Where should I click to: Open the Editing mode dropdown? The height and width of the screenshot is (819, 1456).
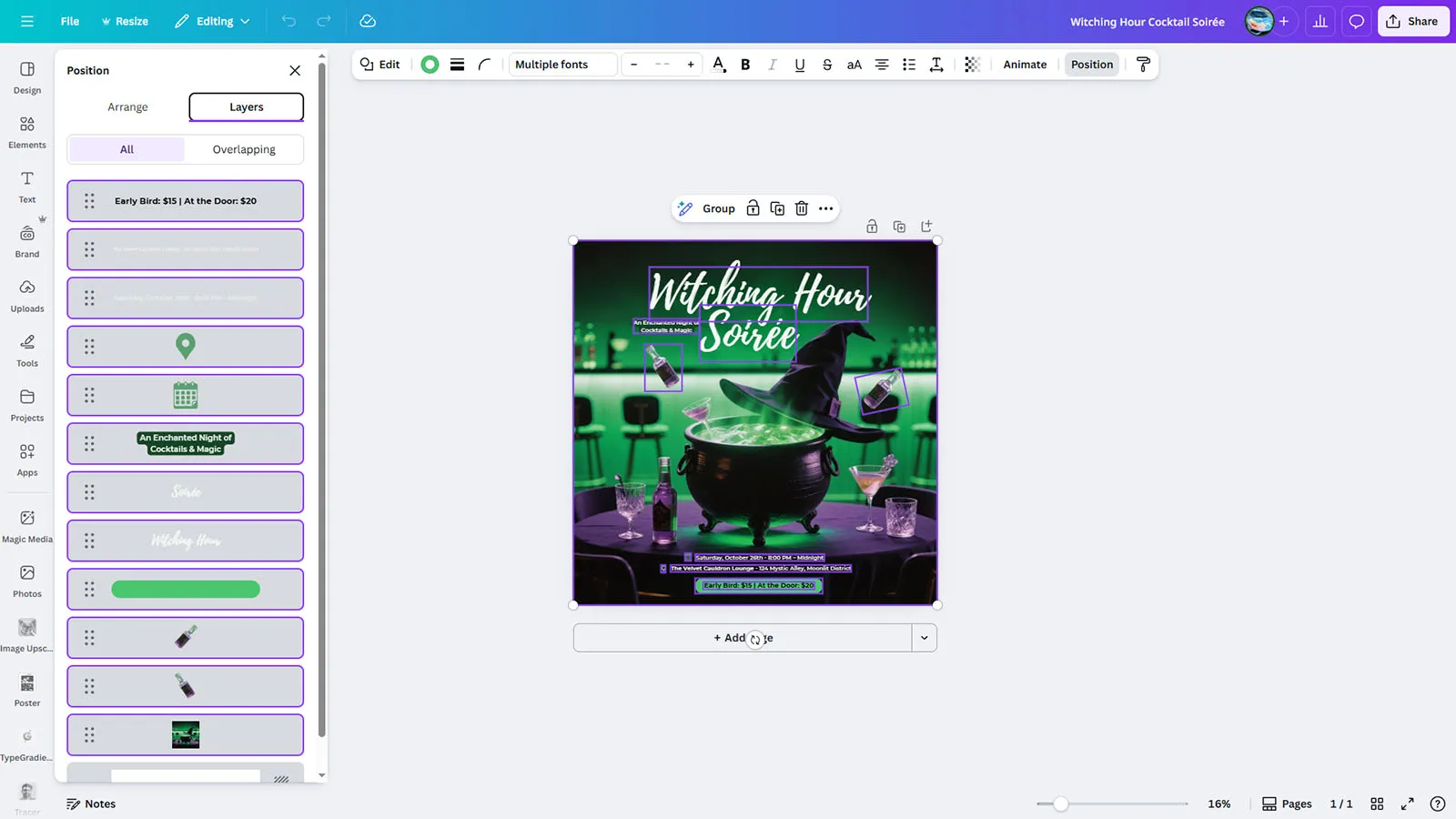[212, 21]
